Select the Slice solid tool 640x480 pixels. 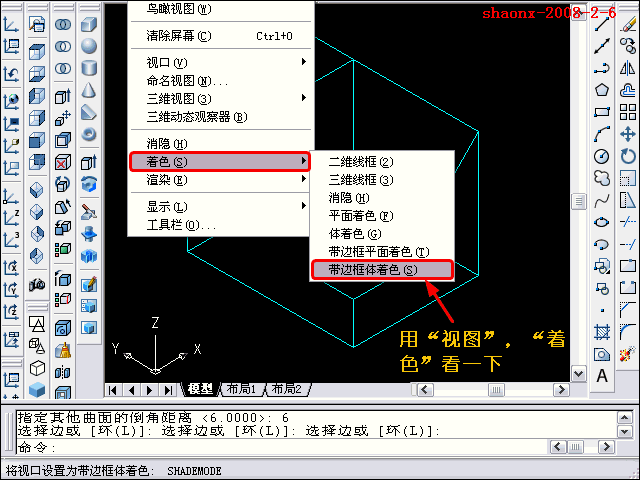click(x=89, y=212)
